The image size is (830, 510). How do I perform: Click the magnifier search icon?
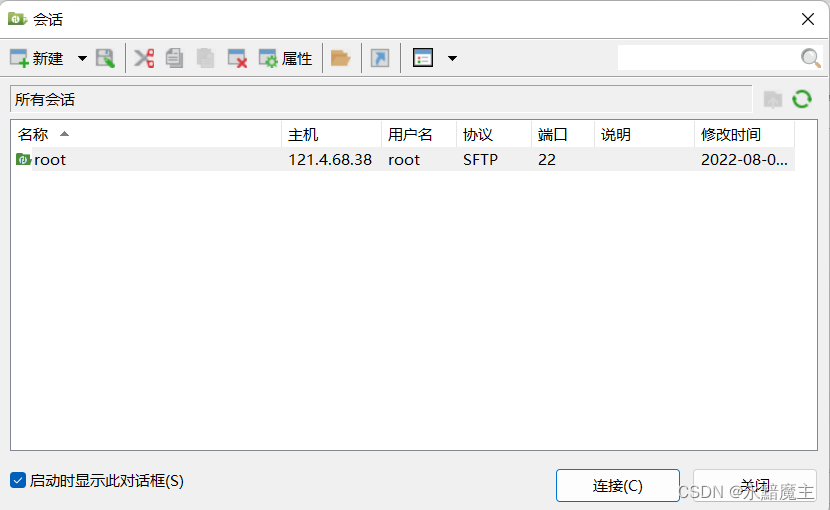coord(810,57)
